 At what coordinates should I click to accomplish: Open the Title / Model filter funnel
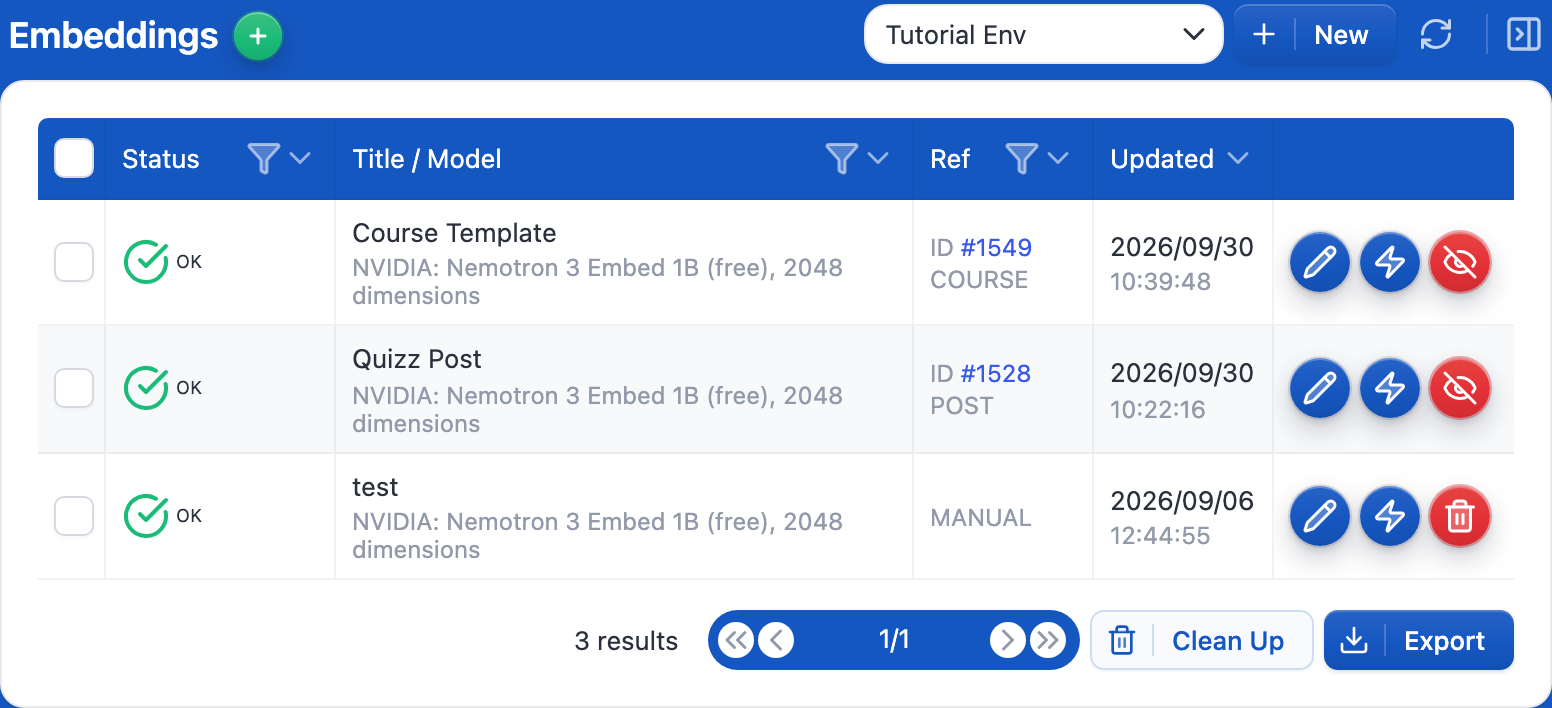[x=841, y=158]
